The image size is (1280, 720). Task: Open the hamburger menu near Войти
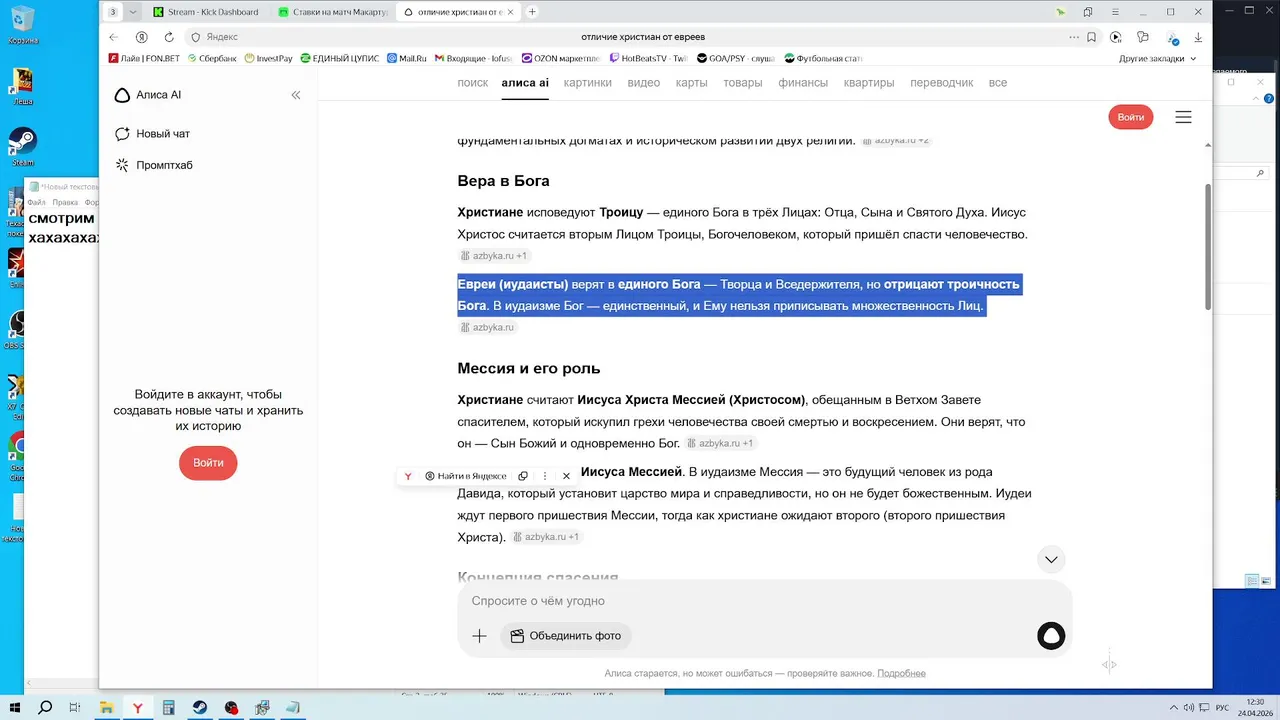click(1183, 117)
